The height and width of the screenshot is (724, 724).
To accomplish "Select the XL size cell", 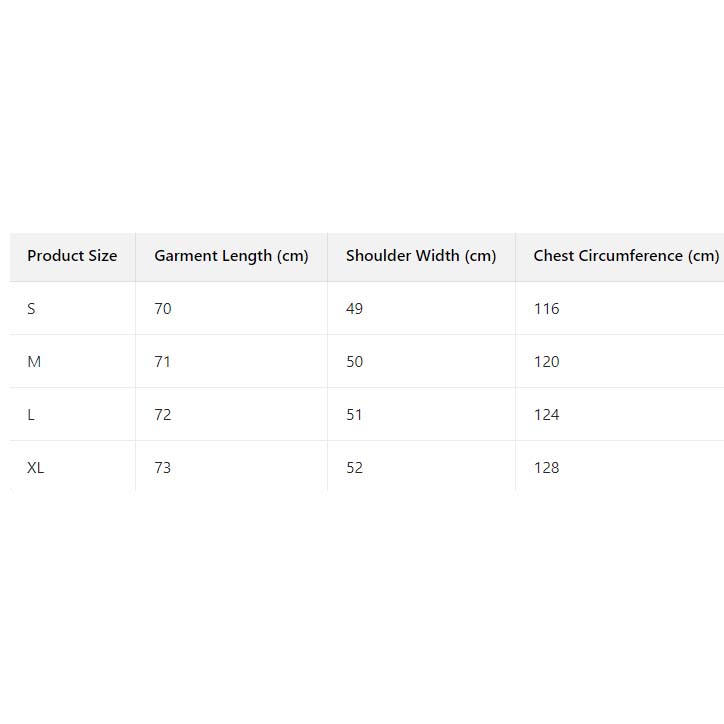I will click(36, 468).
